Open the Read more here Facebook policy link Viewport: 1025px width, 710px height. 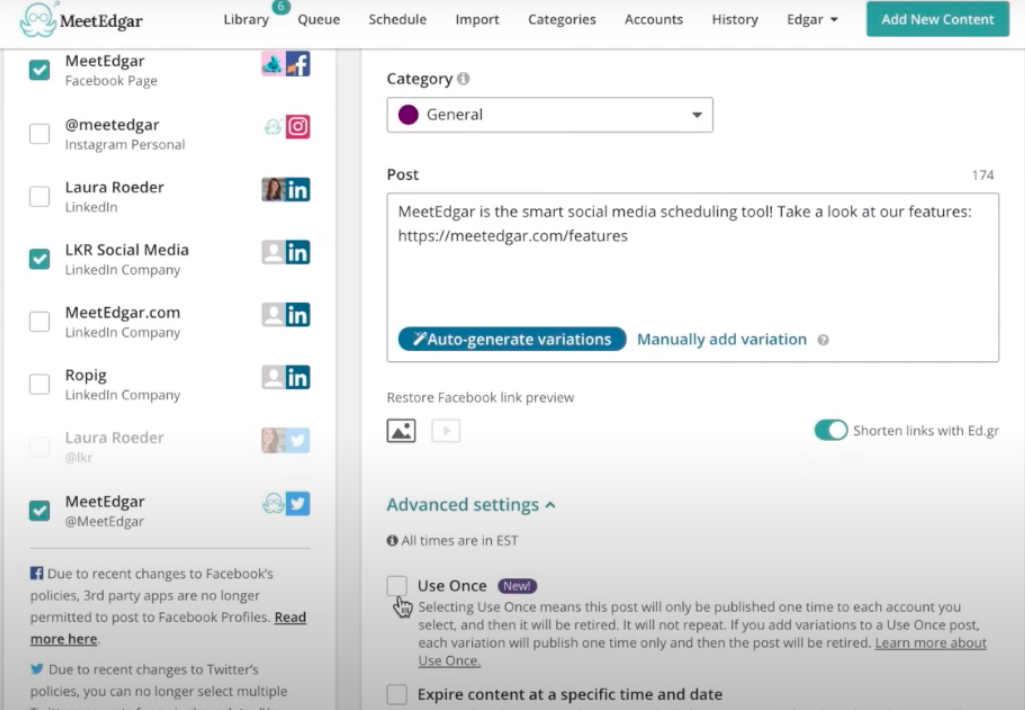coord(168,628)
